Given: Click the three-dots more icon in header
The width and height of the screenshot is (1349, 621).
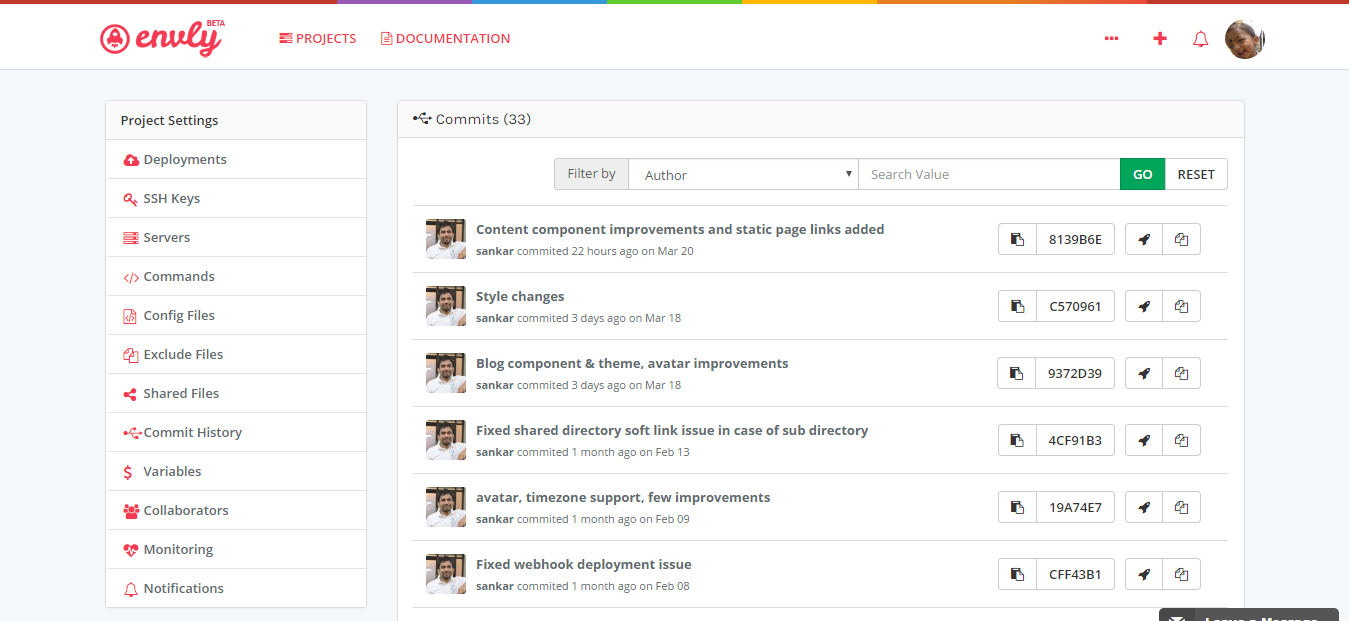Looking at the screenshot, I should tap(1111, 39).
